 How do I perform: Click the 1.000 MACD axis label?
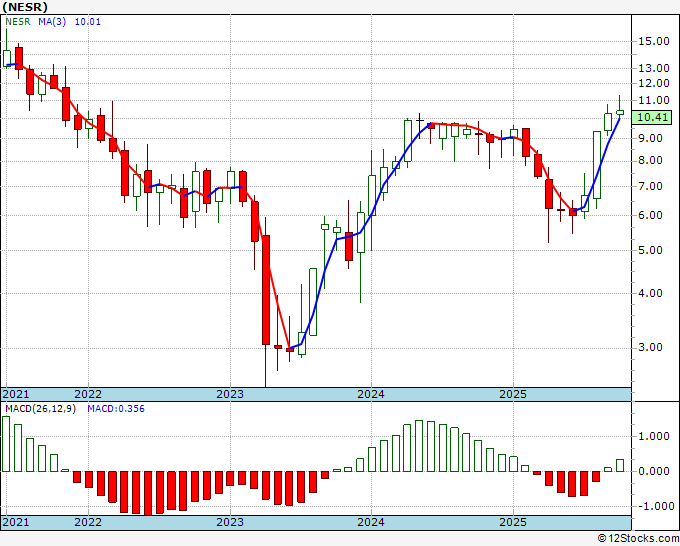point(653,437)
